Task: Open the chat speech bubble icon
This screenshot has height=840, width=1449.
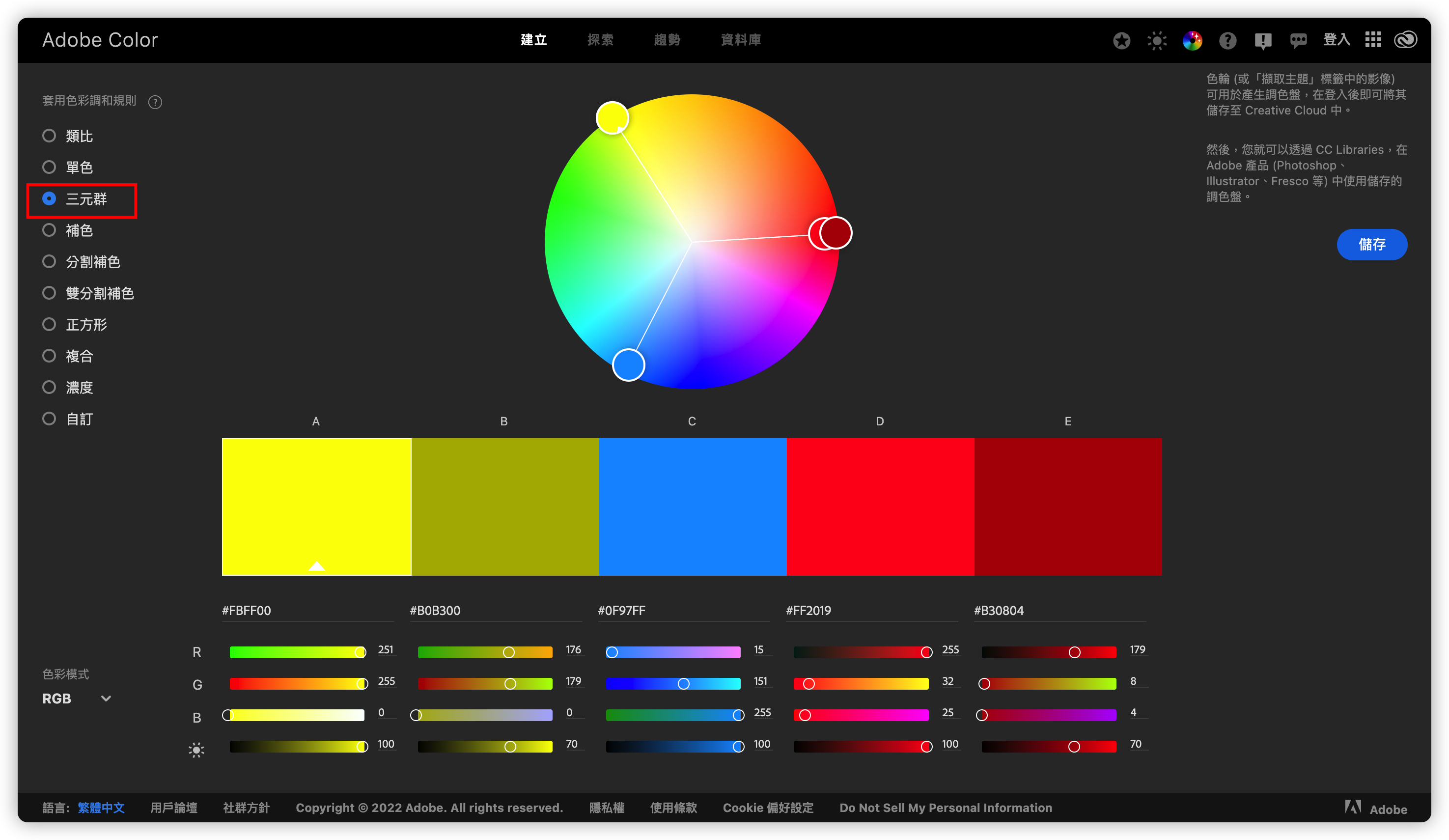Action: [1298, 40]
